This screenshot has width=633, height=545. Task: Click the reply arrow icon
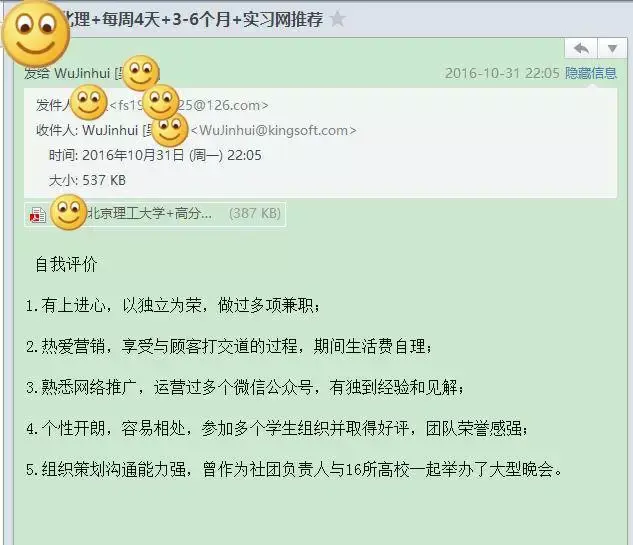pos(581,49)
